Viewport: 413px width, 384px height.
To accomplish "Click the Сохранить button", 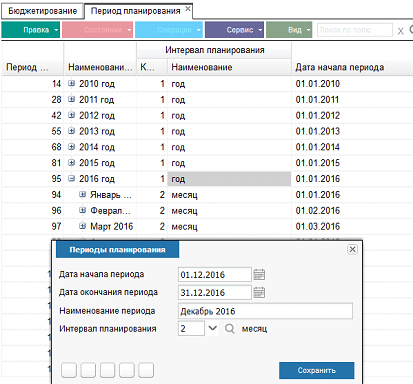I will point(316,370).
